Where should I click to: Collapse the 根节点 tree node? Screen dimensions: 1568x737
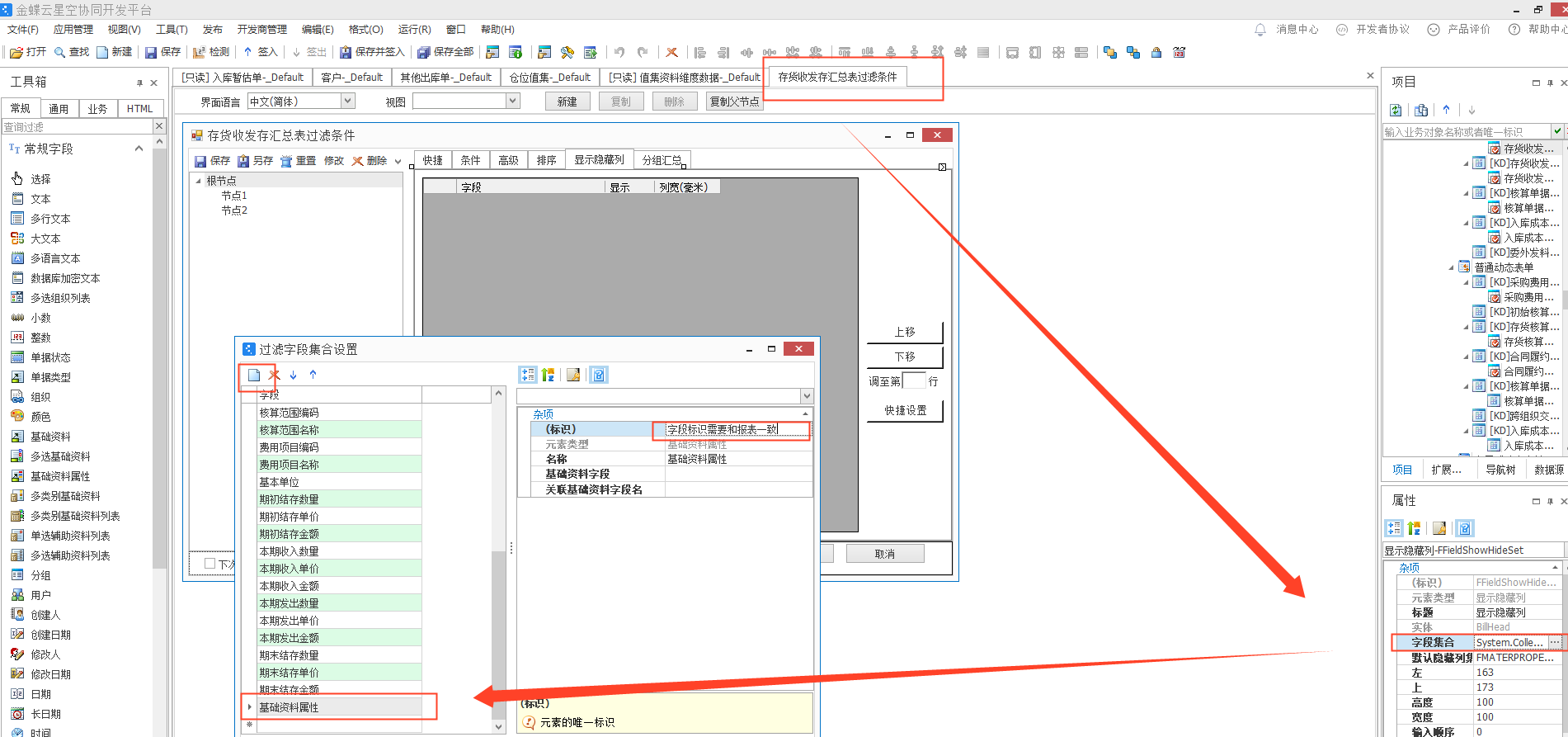click(x=199, y=181)
